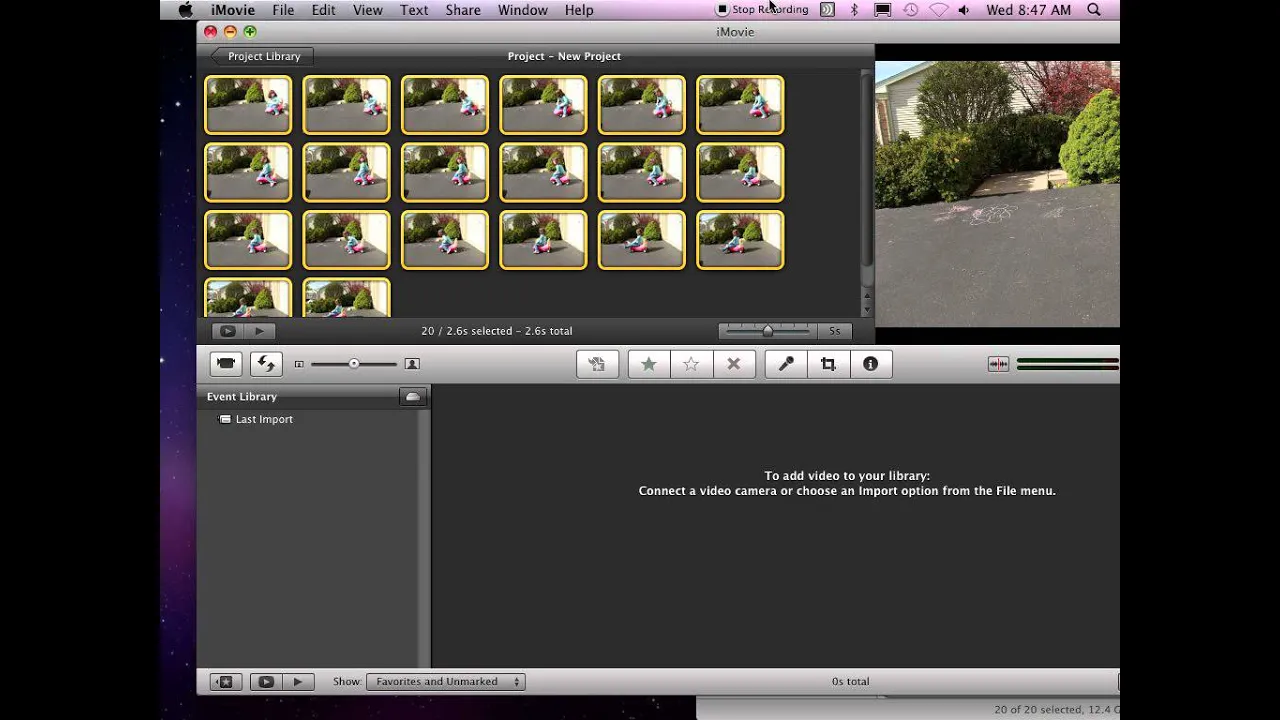
Task: Play project from beginning button
Action: (x=259, y=331)
